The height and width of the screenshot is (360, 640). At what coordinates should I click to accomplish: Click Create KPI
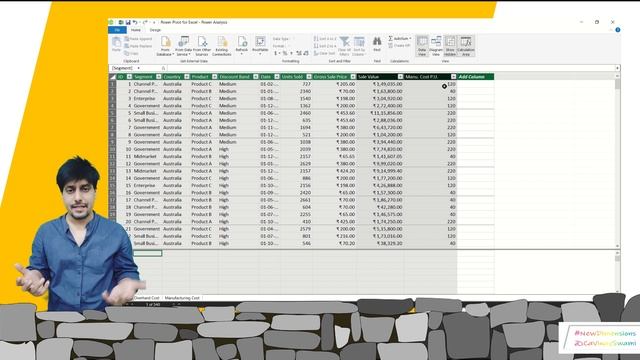pos(400,46)
